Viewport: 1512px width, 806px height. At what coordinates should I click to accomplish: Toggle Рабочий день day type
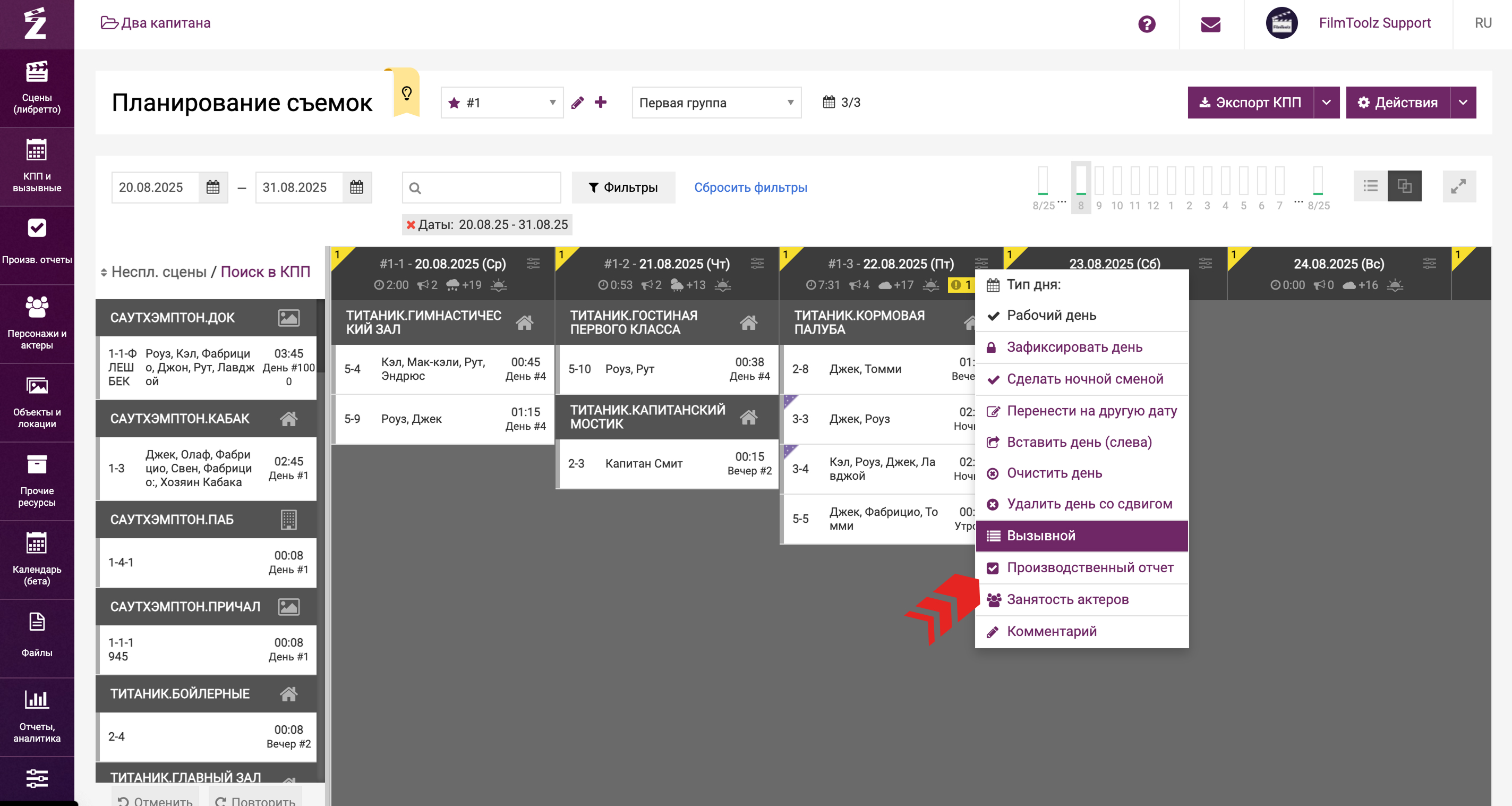[x=1082, y=315]
